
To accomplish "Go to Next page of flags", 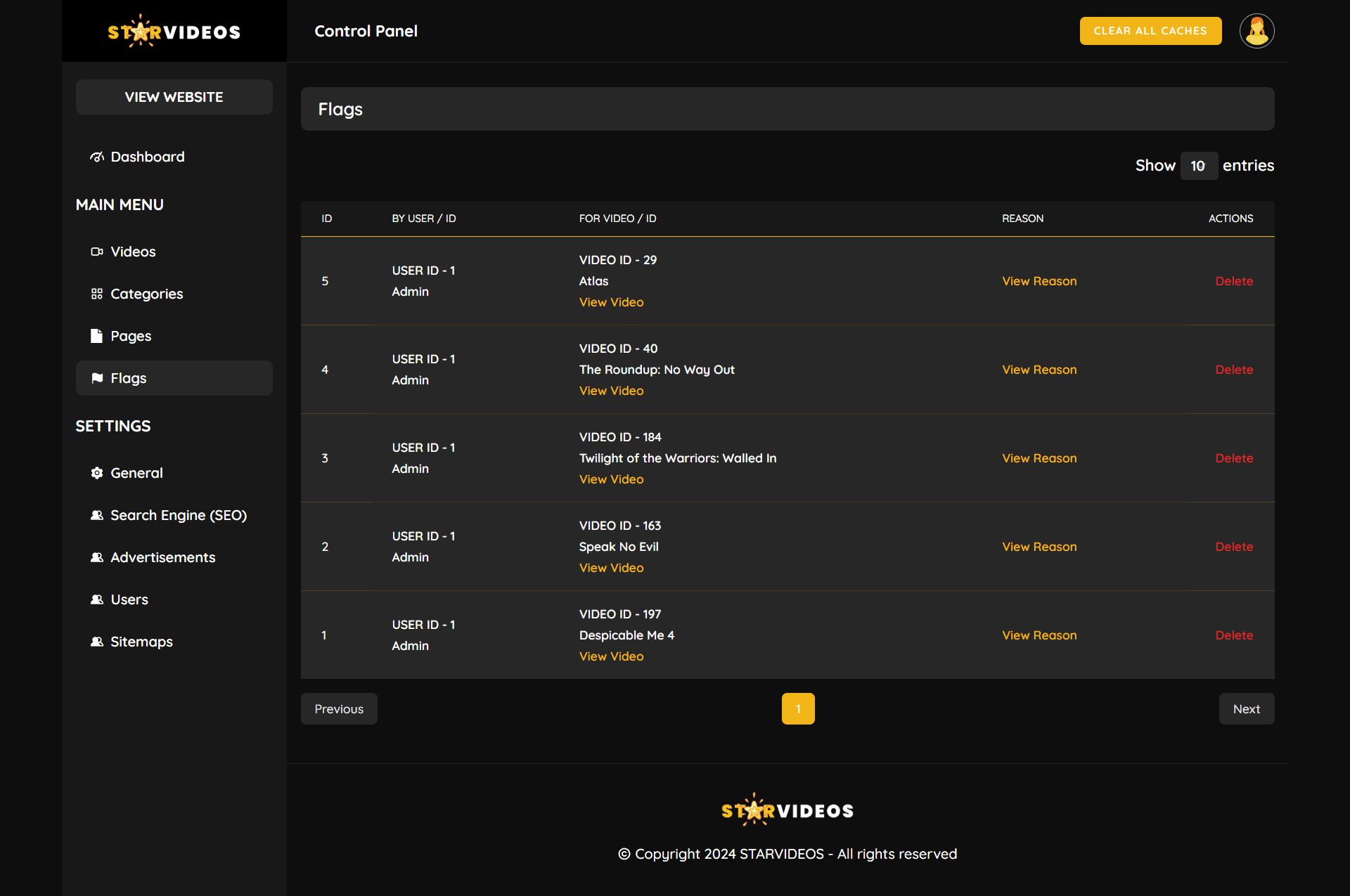I will (x=1245, y=709).
